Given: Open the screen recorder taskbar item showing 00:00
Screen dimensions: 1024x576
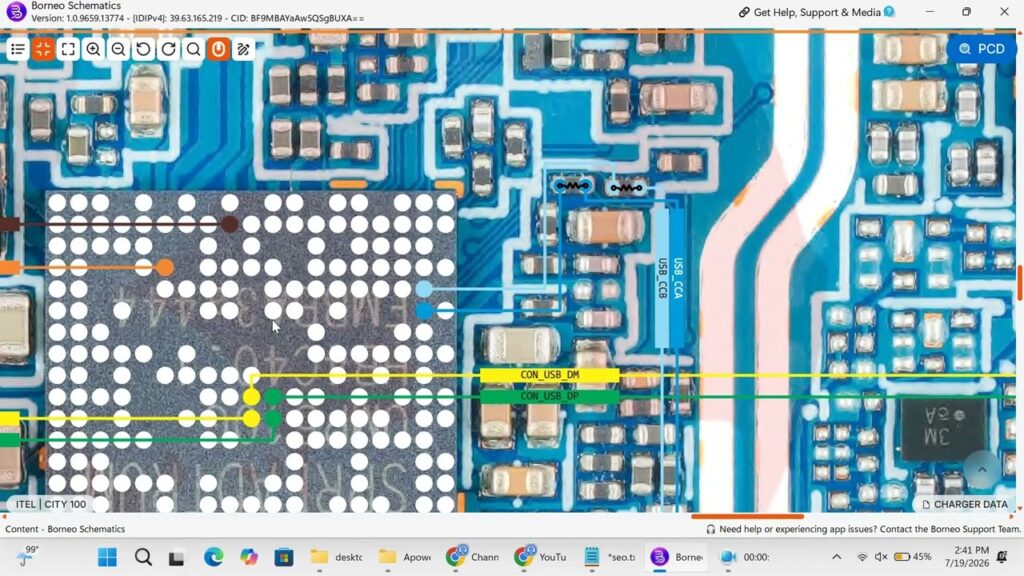Looking at the screenshot, I should 744,557.
